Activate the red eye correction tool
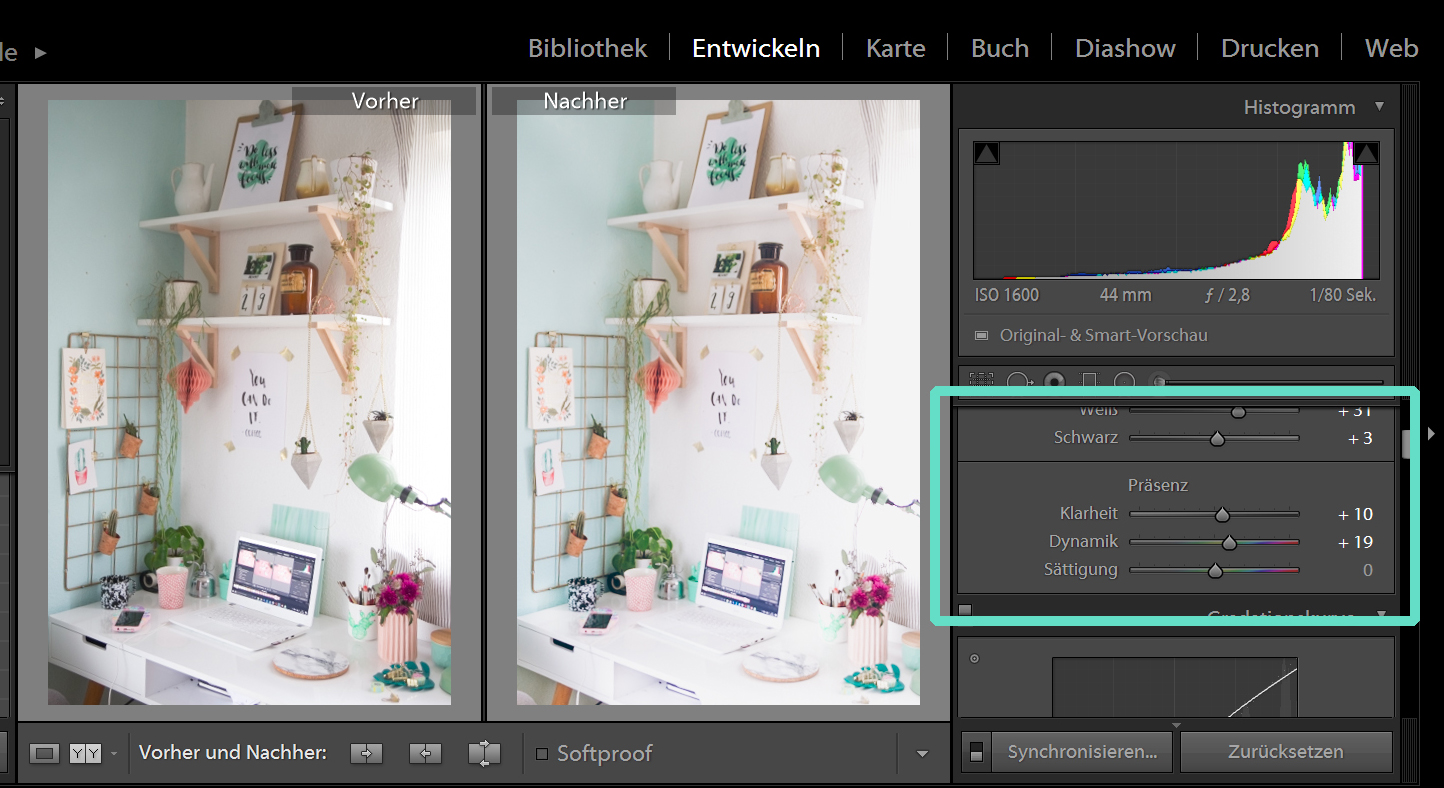The image size is (1444, 788). click(1054, 380)
